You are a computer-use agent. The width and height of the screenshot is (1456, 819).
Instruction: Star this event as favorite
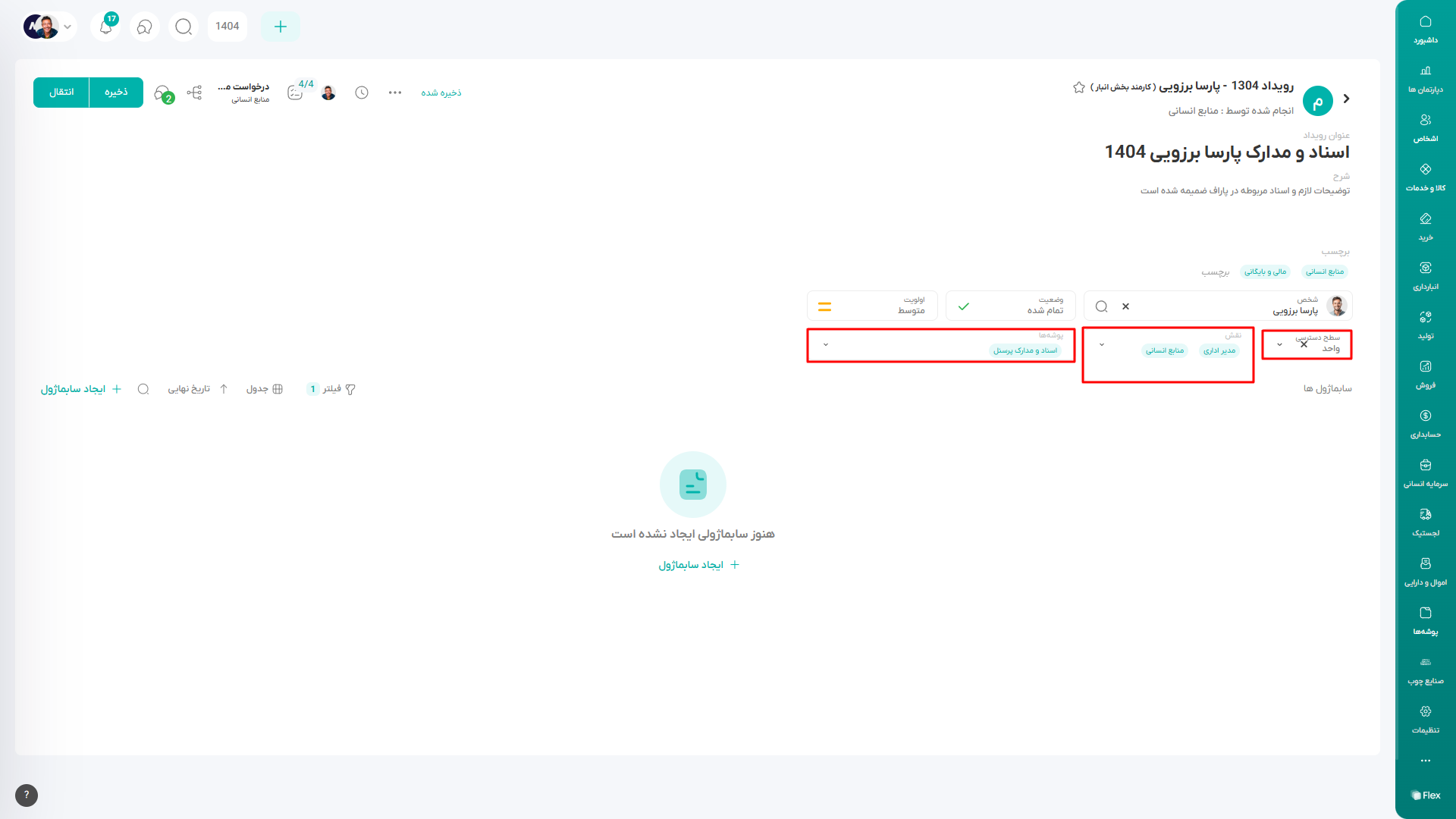click(x=1079, y=87)
